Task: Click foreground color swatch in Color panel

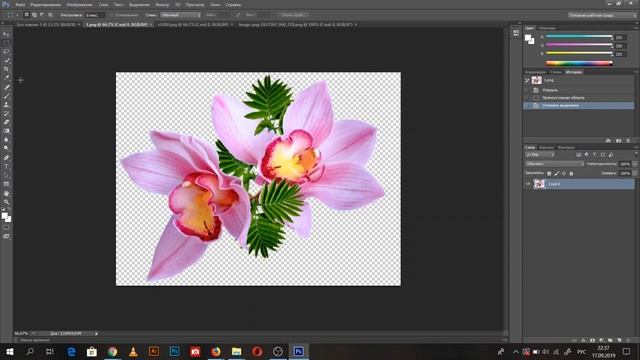Action: [528, 38]
